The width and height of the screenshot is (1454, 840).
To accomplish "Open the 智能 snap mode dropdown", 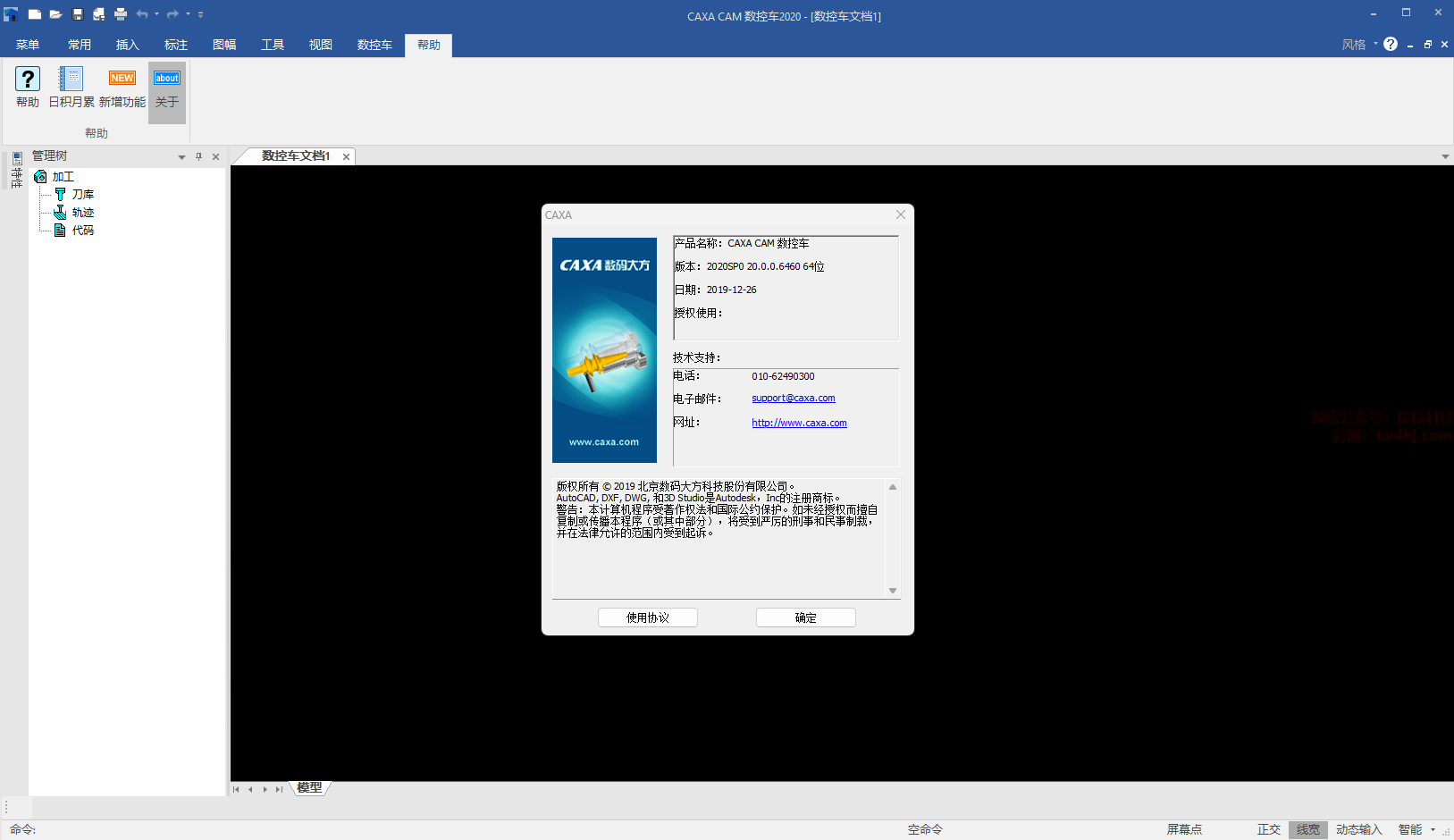I will (1433, 829).
